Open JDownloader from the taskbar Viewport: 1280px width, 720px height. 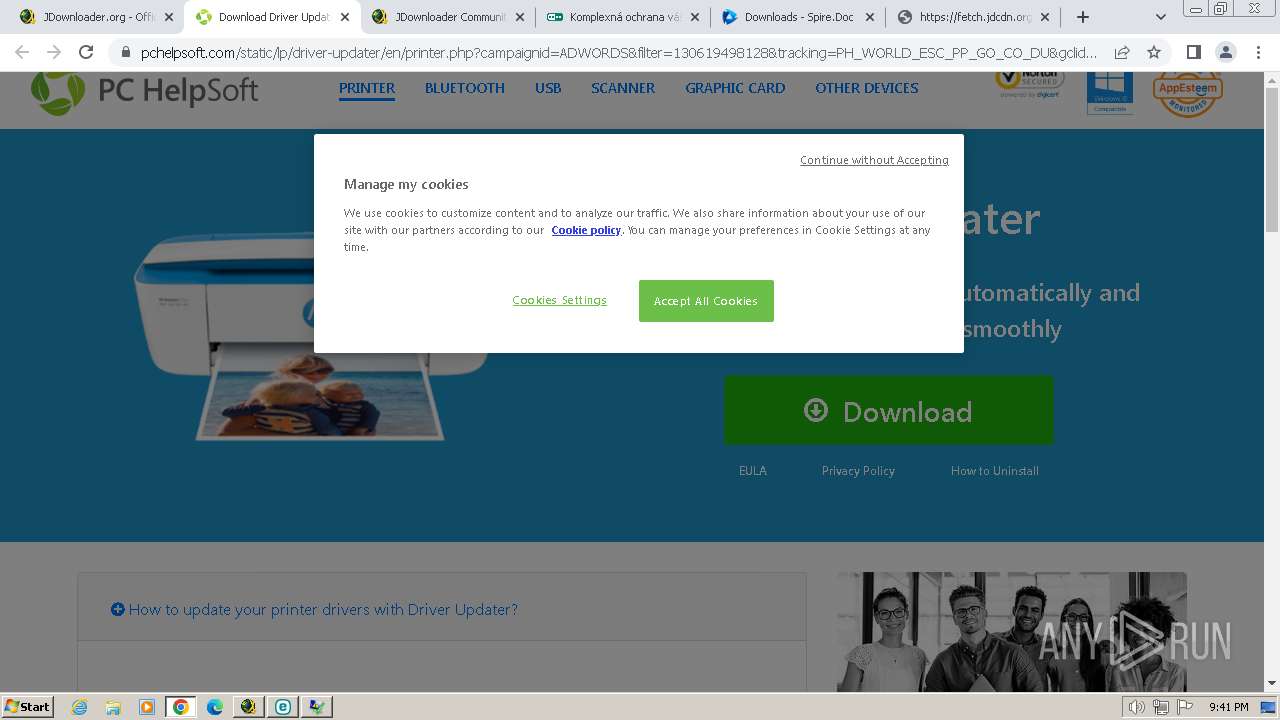point(249,707)
